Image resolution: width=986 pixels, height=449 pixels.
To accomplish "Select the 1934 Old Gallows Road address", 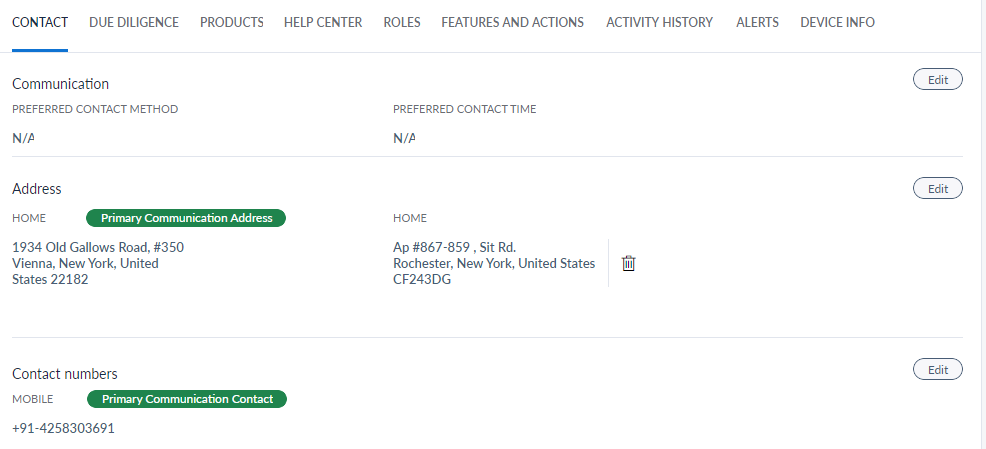I will pyautogui.click(x=97, y=263).
